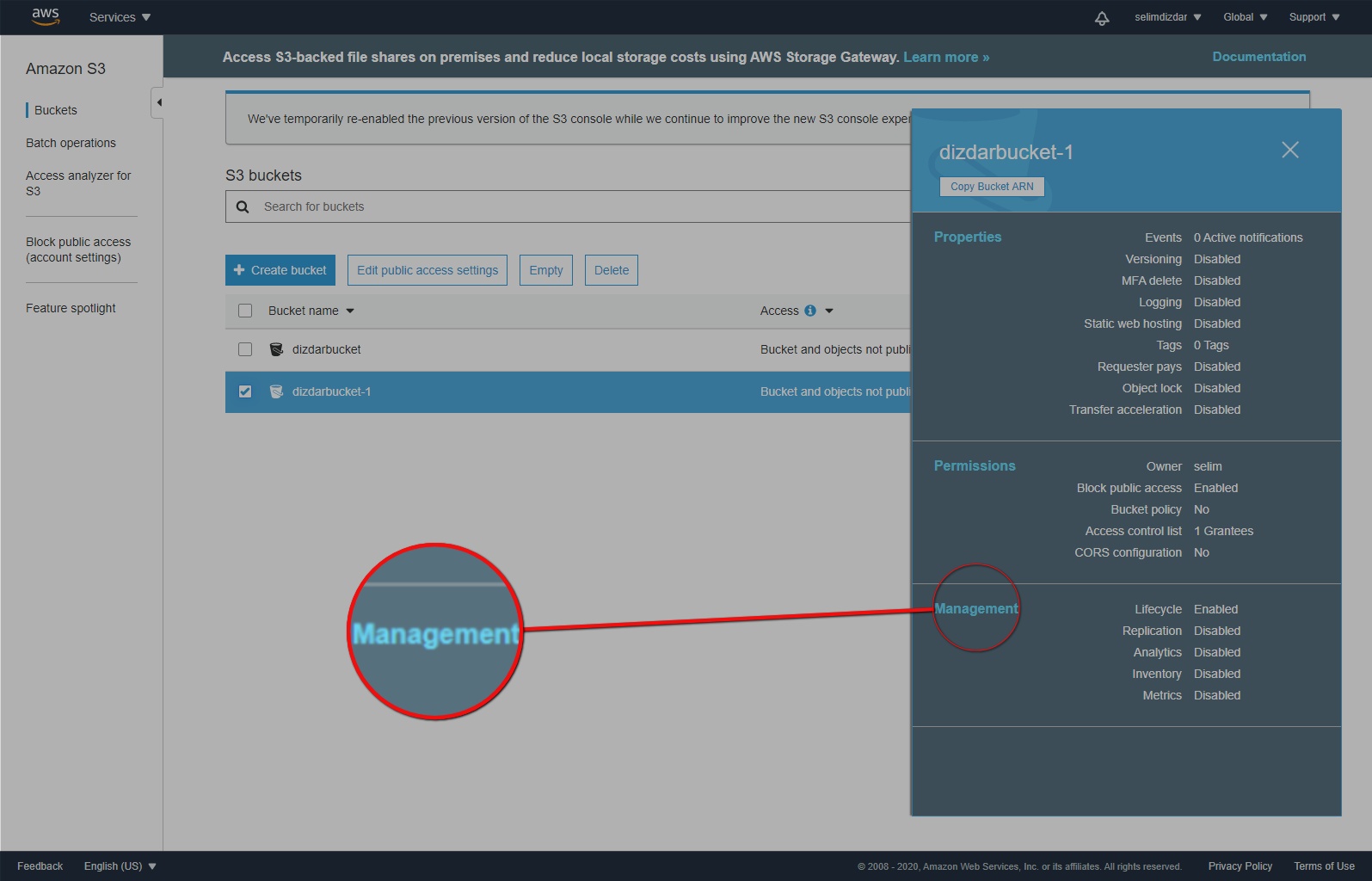
Task: Open the Properties section link
Action: click(x=968, y=237)
